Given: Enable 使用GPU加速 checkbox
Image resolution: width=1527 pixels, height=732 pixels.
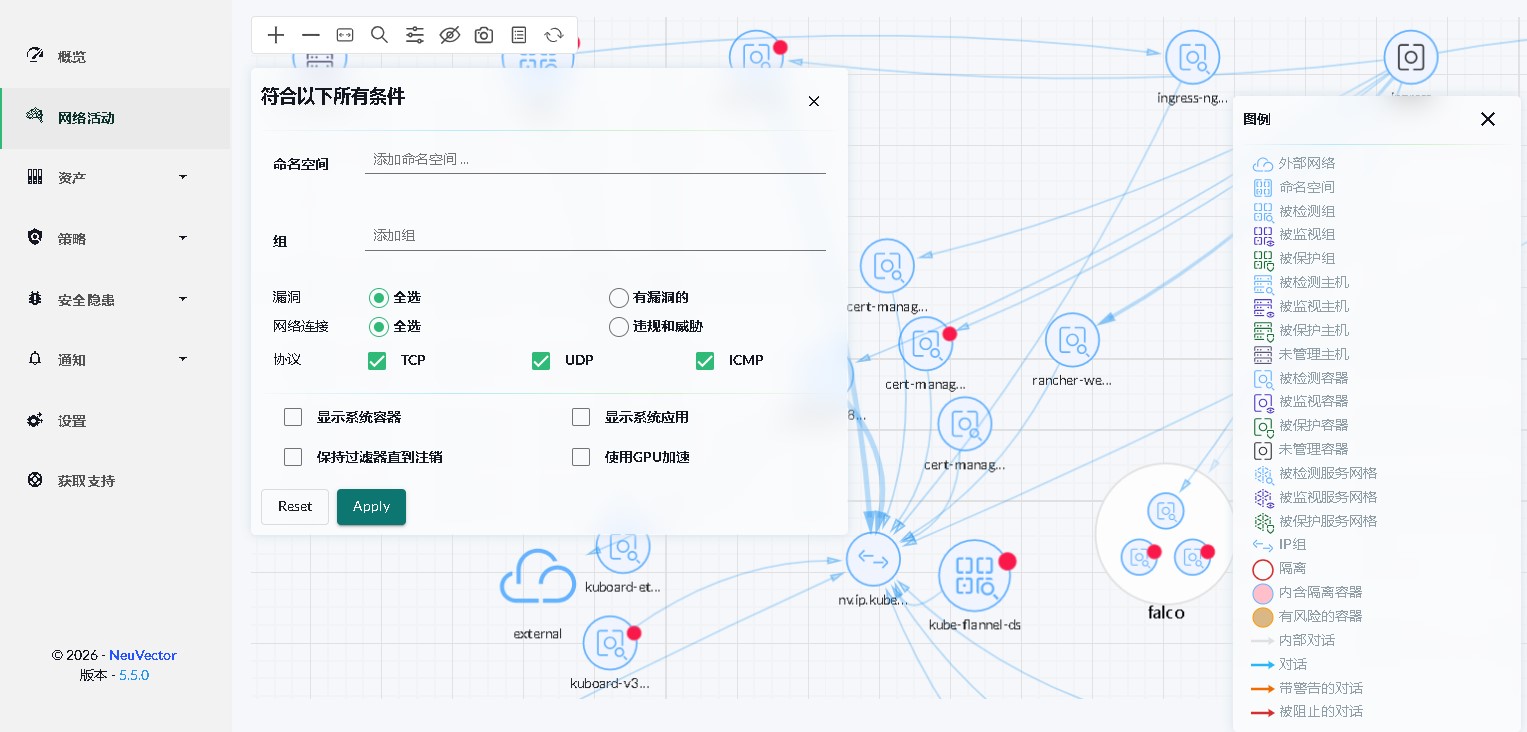Looking at the screenshot, I should 581,457.
